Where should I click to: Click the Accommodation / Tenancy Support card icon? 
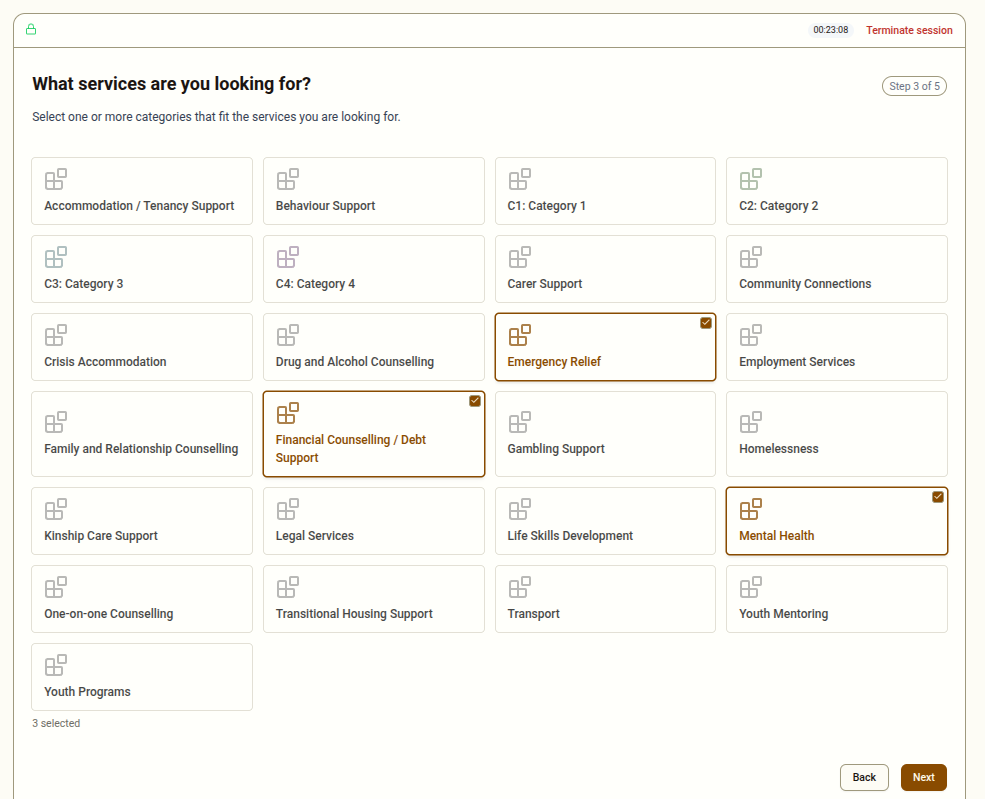(x=55, y=178)
